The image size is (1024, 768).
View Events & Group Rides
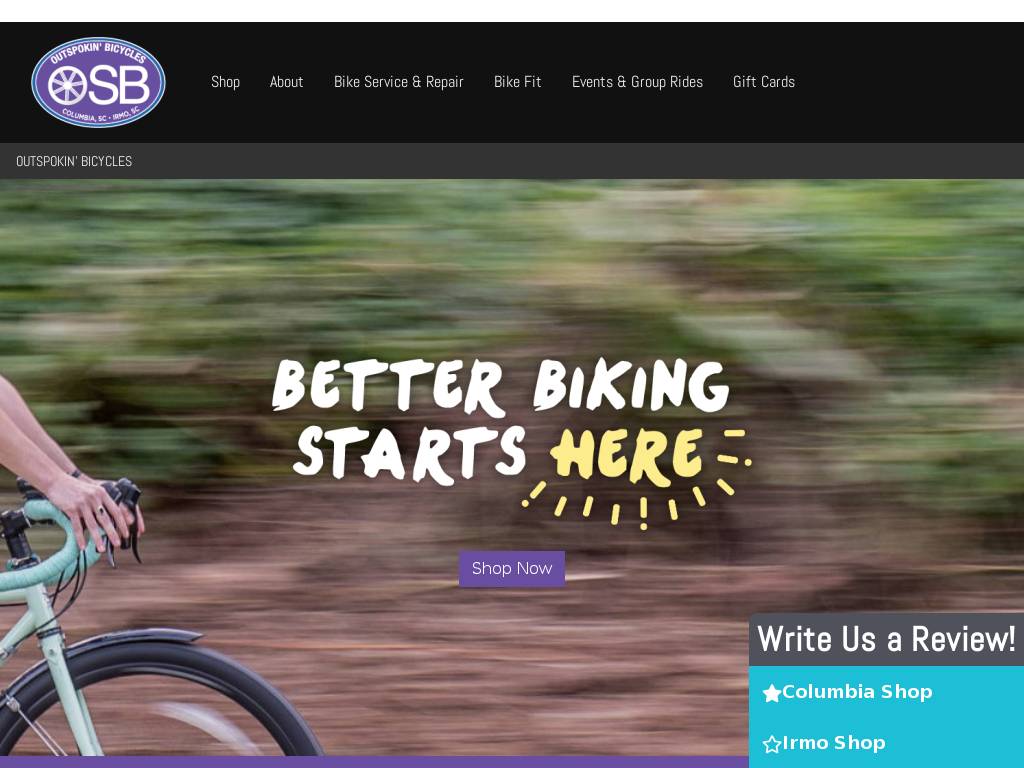(x=637, y=82)
